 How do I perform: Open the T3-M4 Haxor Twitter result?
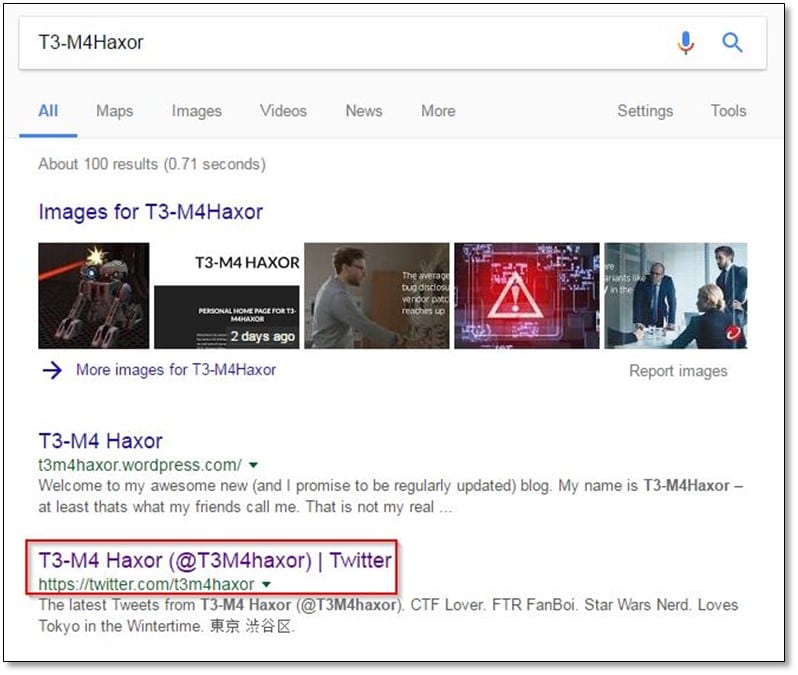[x=214, y=560]
